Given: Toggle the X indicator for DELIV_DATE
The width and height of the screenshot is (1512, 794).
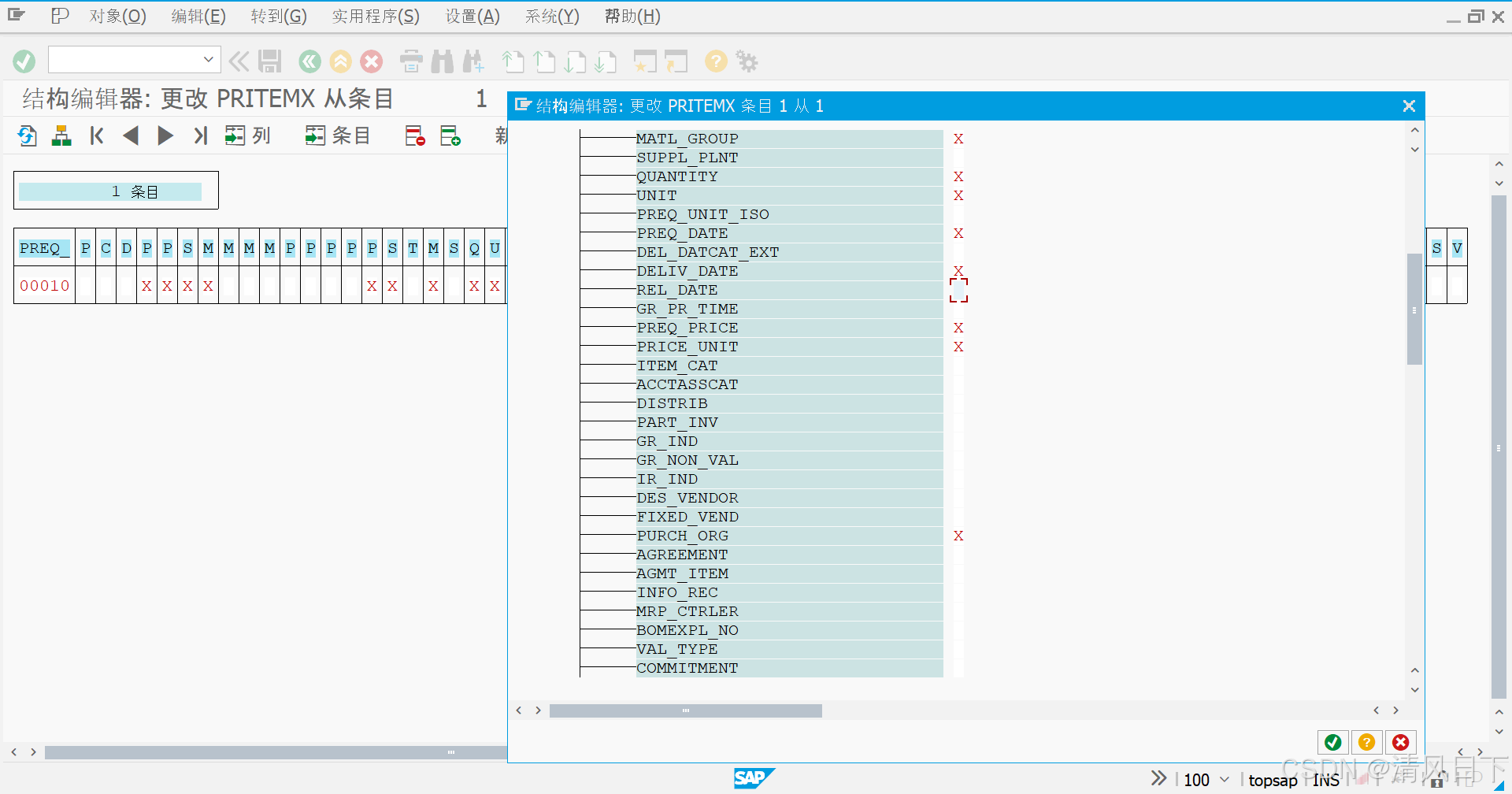Looking at the screenshot, I should click(x=958, y=271).
